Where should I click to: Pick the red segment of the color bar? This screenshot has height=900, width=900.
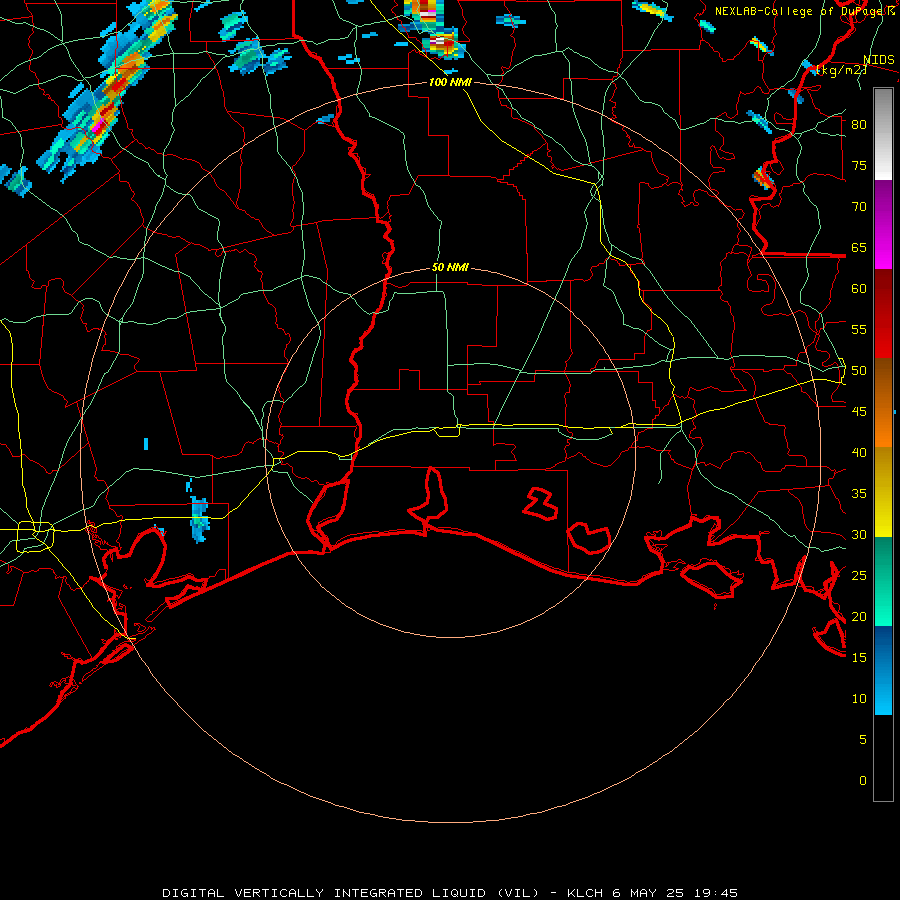(x=883, y=314)
